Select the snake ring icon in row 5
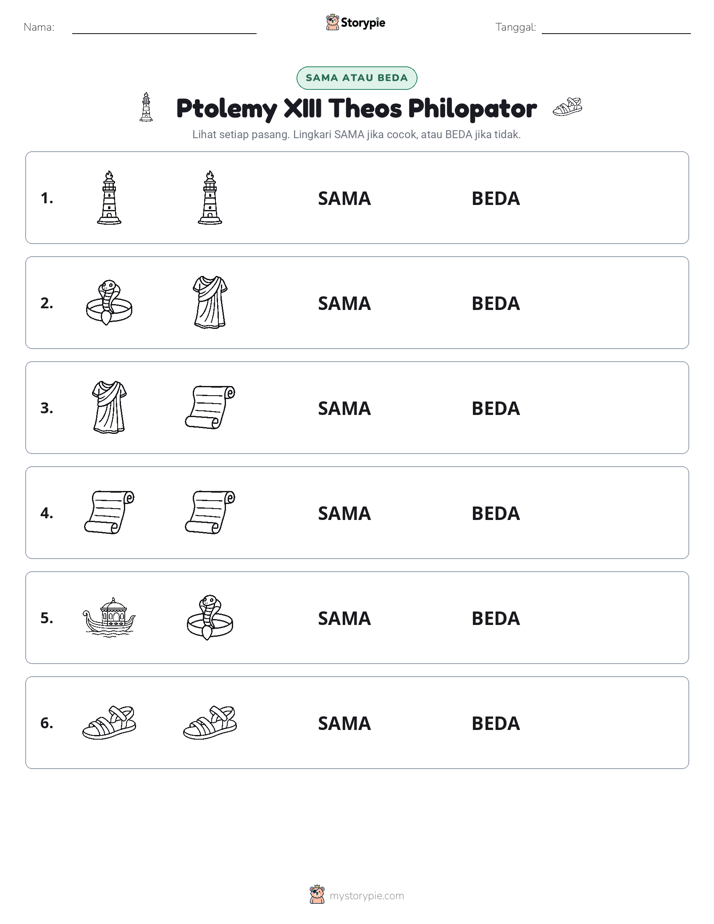The image size is (714, 924). pyautogui.click(x=210, y=618)
